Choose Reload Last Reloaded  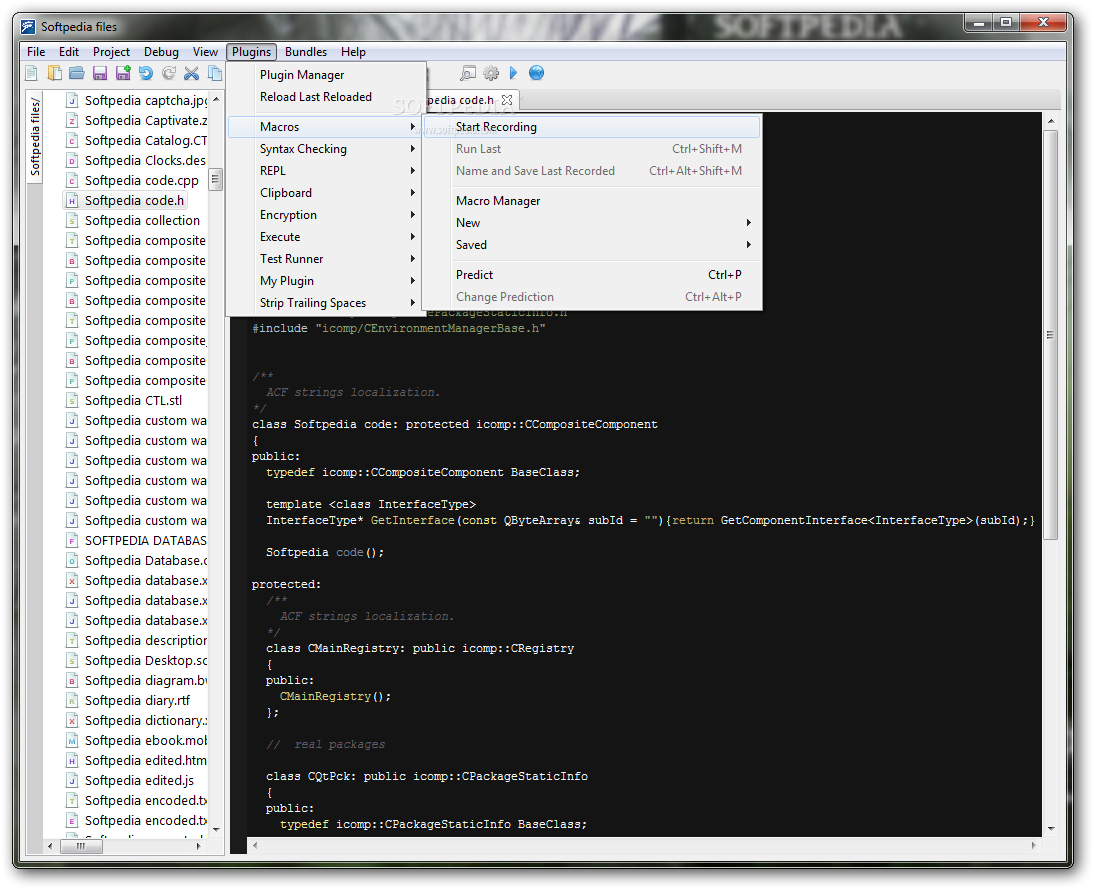click(325, 97)
